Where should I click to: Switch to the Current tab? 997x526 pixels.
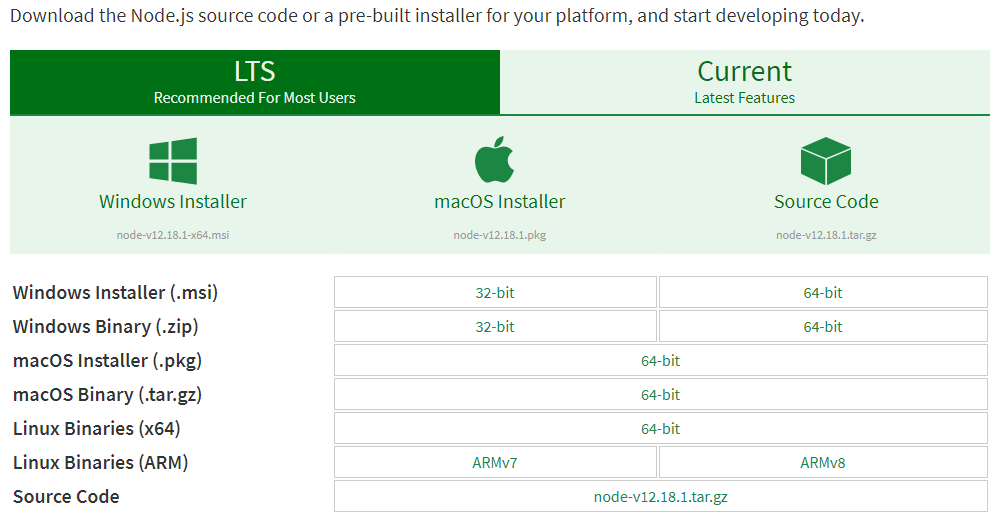coord(745,83)
